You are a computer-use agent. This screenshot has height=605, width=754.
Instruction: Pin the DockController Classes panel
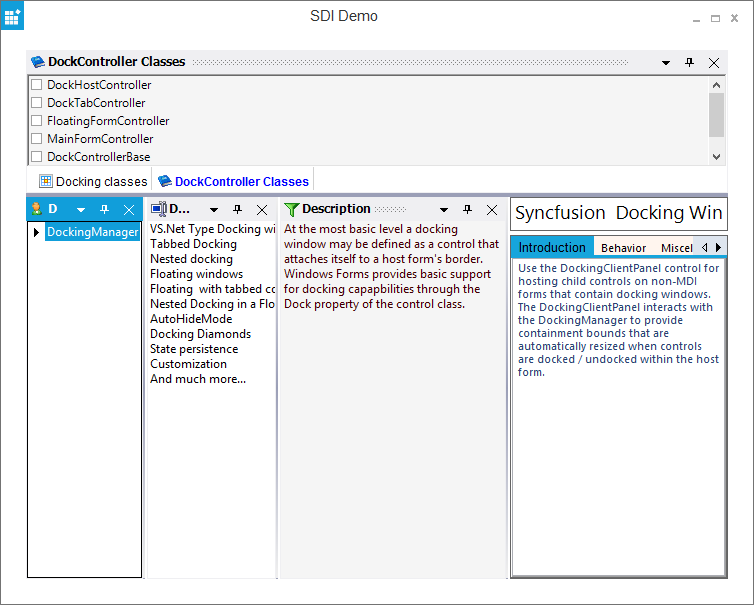689,62
